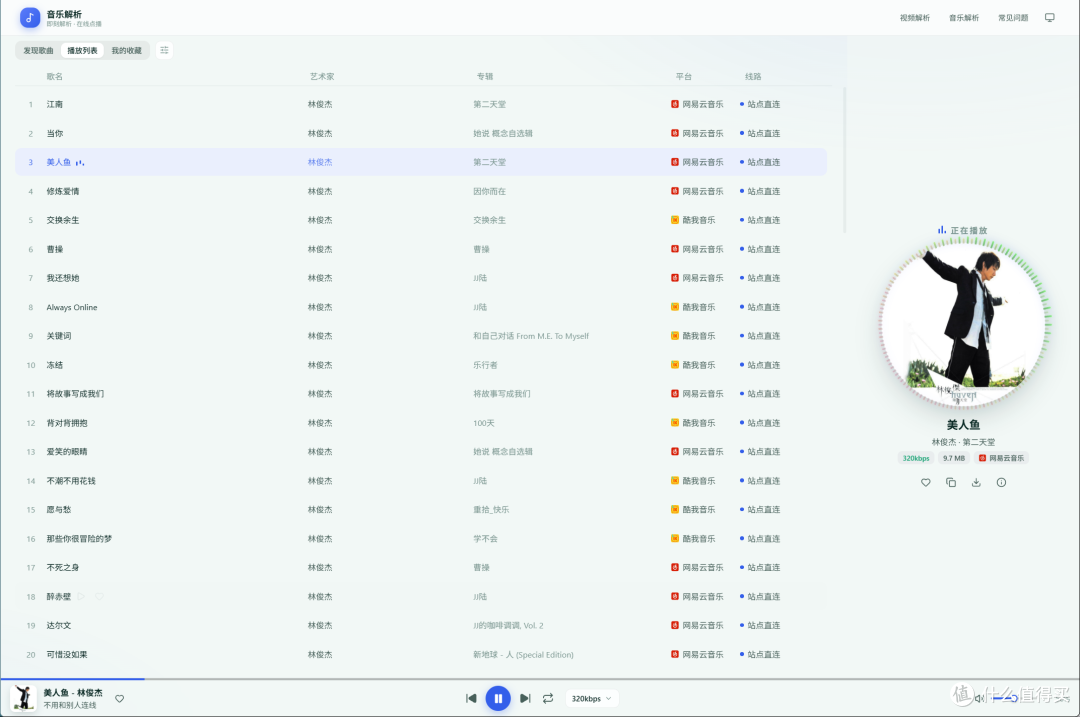Favorite 醉赤壁 with its row heart
1080x717 pixels.
99,596
